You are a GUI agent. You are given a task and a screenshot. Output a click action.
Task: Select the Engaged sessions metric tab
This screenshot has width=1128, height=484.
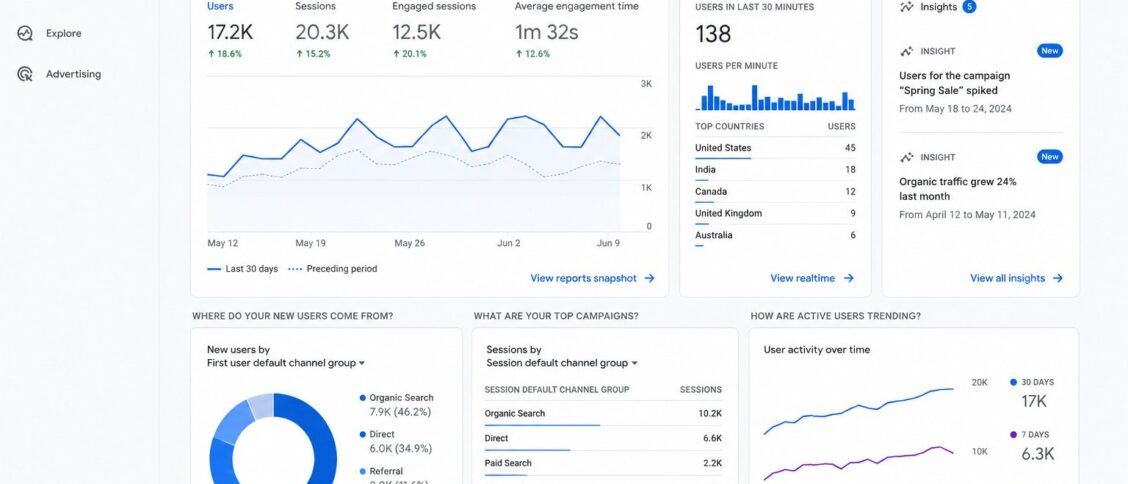click(x=434, y=6)
